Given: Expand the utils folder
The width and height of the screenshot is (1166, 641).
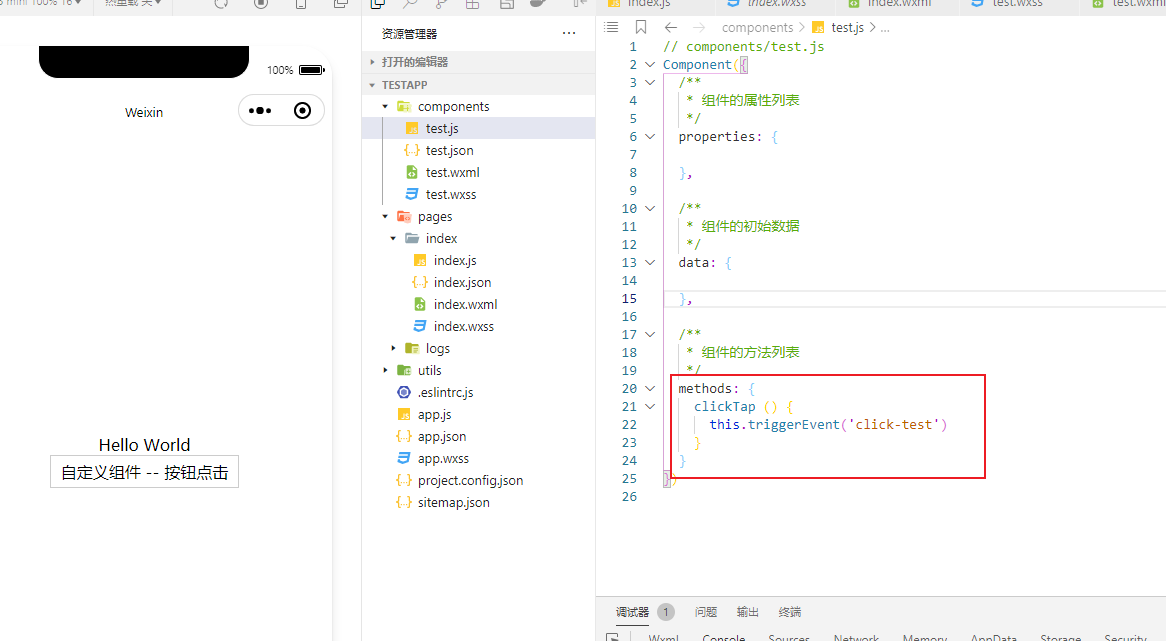Looking at the screenshot, I should (x=386, y=370).
